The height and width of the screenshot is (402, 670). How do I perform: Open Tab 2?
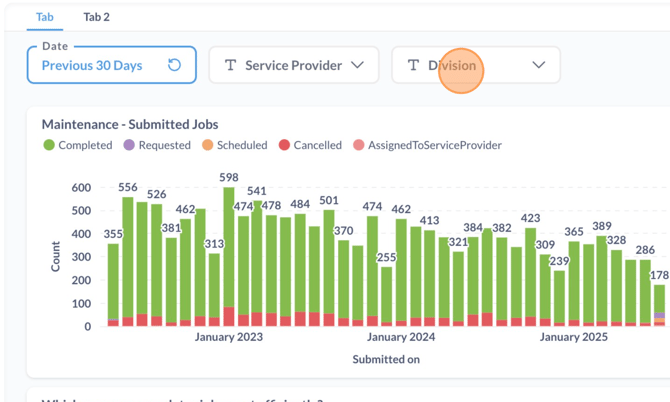97,17
